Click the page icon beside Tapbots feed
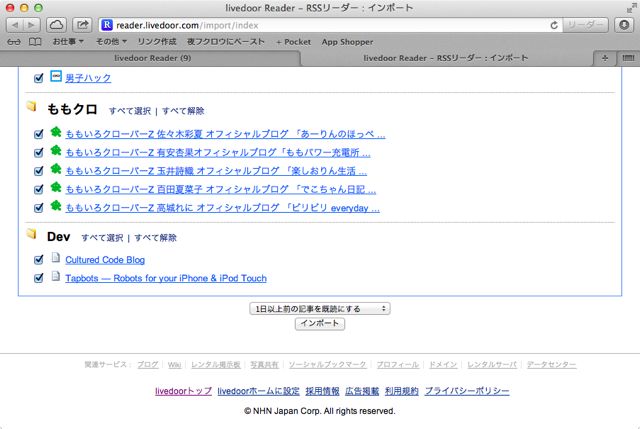 [x=56, y=276]
